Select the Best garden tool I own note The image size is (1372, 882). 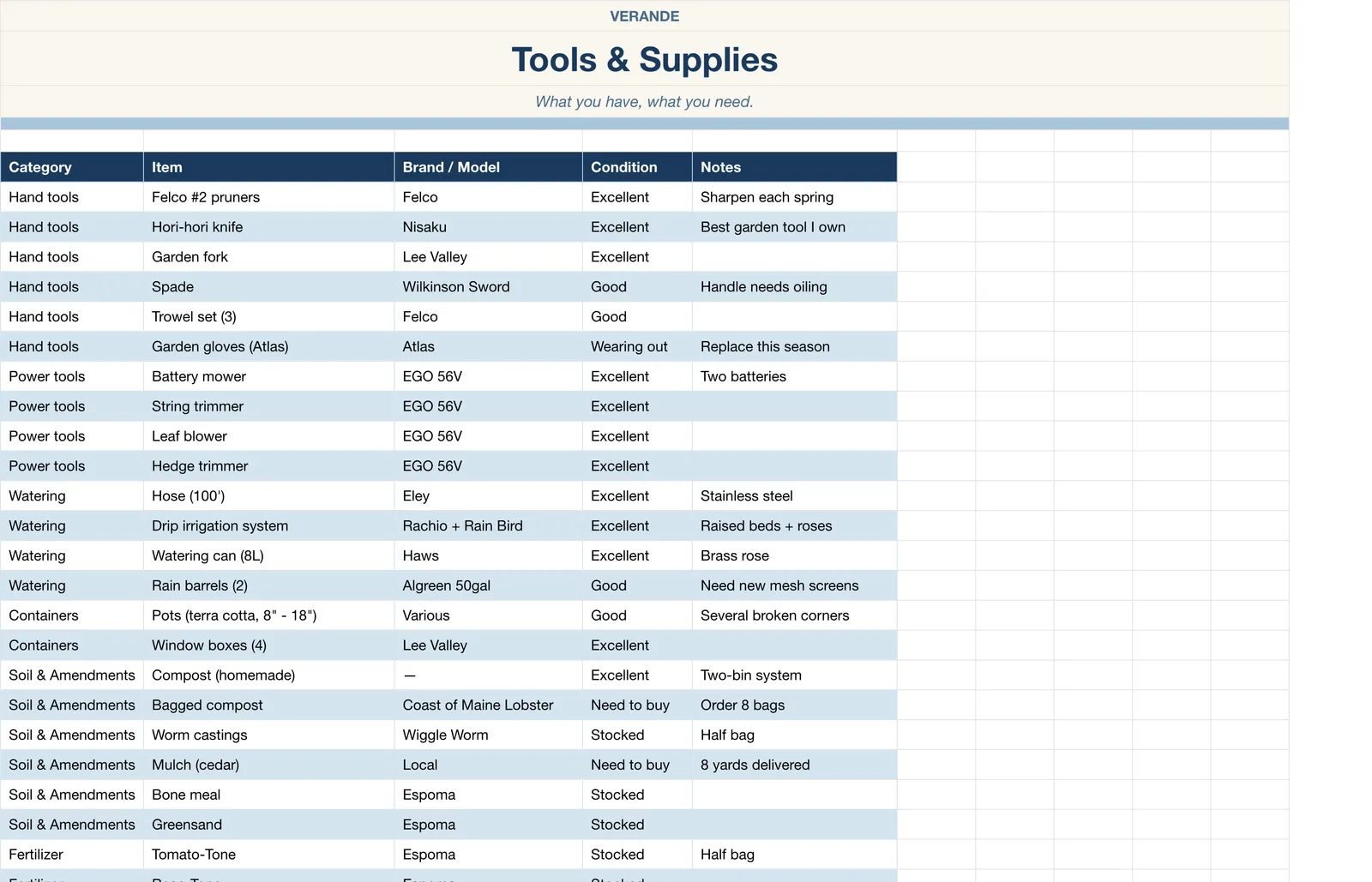click(x=794, y=227)
